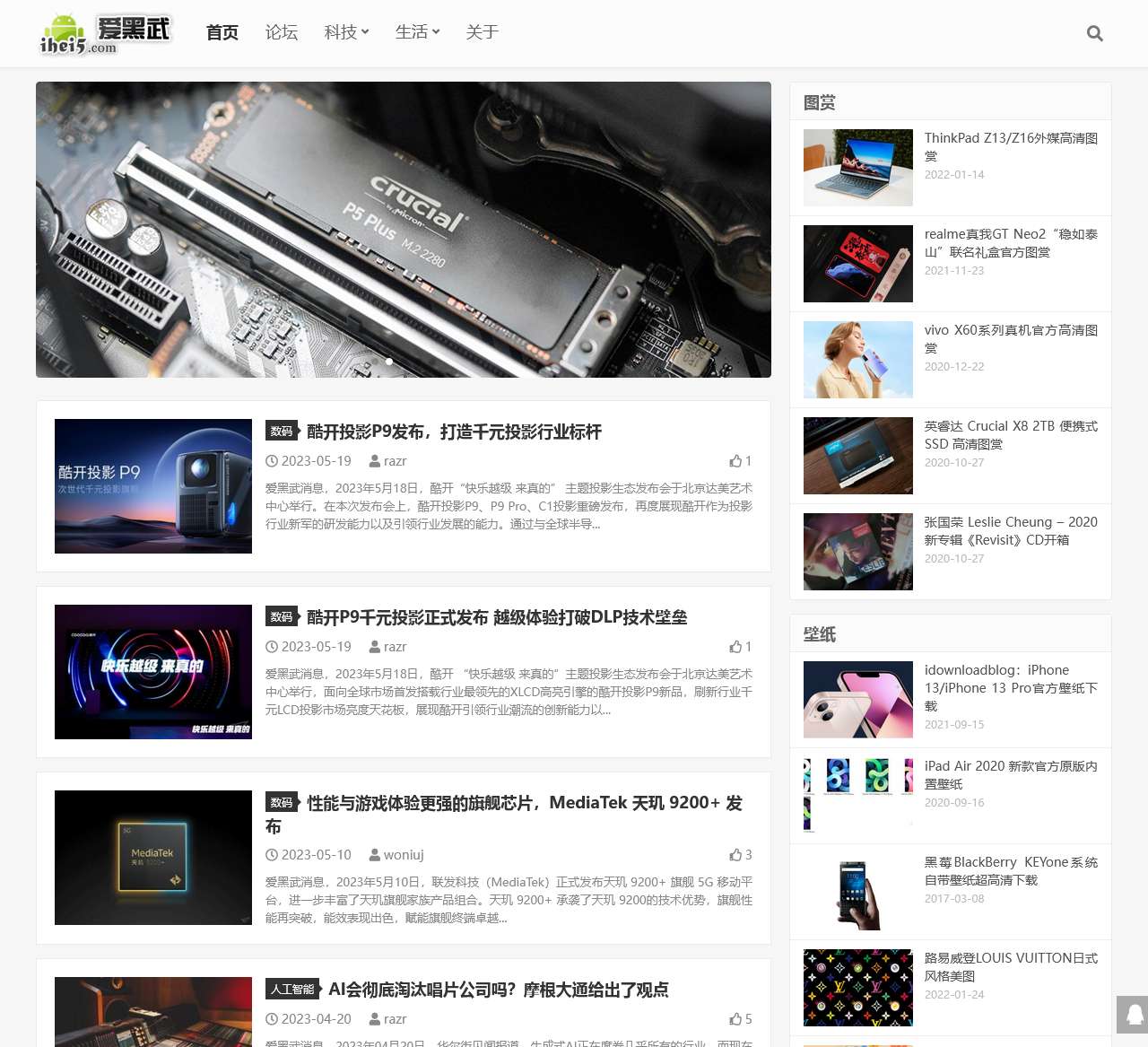Open iPhone 13 官方壁纸下载 link
Viewport: 1148px width, 1047px height.
click(x=1011, y=688)
